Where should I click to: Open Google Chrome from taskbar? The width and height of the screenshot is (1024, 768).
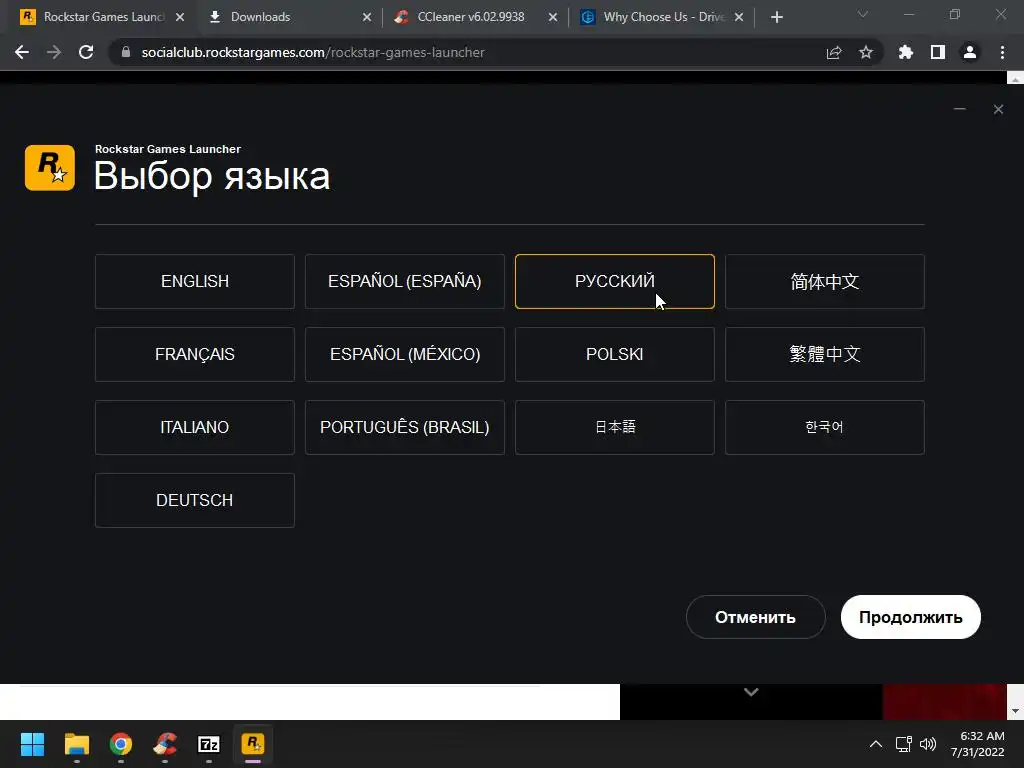[121, 744]
